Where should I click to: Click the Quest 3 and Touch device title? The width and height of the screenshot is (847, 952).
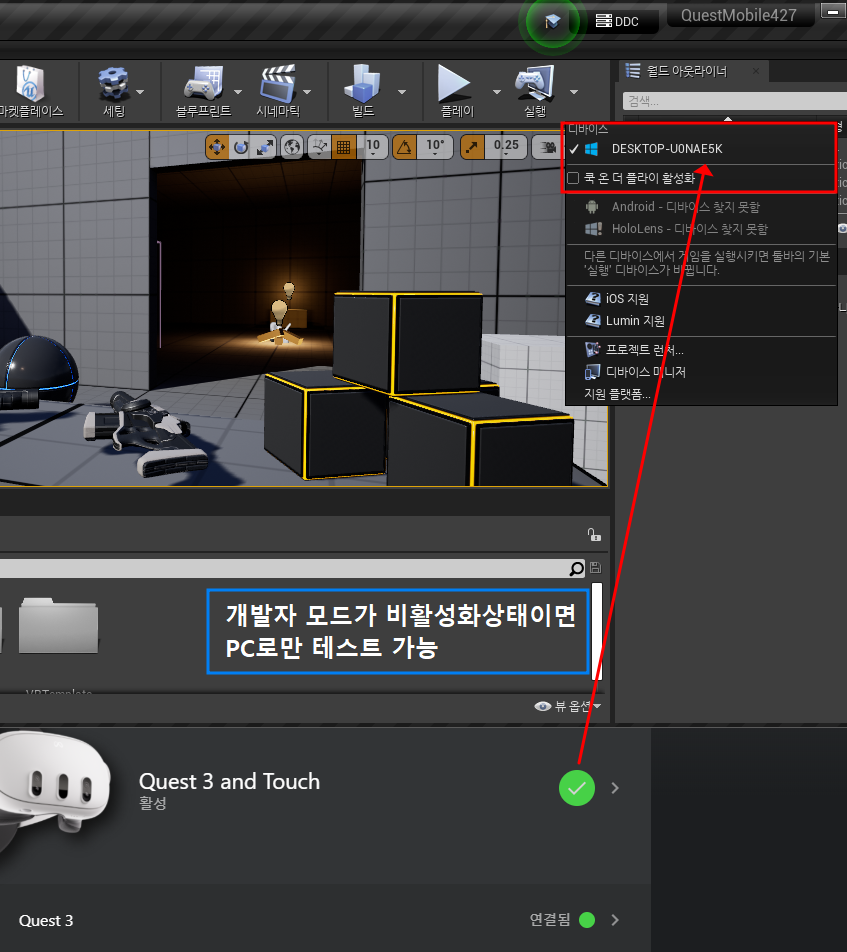pos(230,782)
